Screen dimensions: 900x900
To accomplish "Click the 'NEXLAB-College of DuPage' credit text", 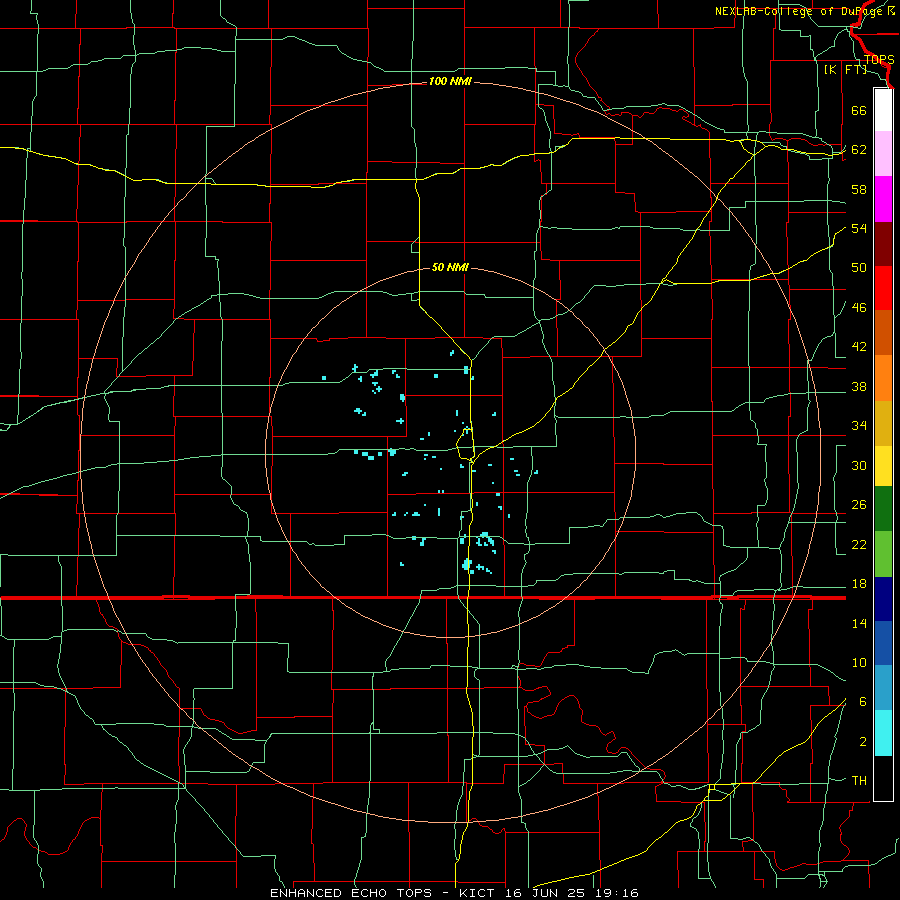I will [x=800, y=11].
